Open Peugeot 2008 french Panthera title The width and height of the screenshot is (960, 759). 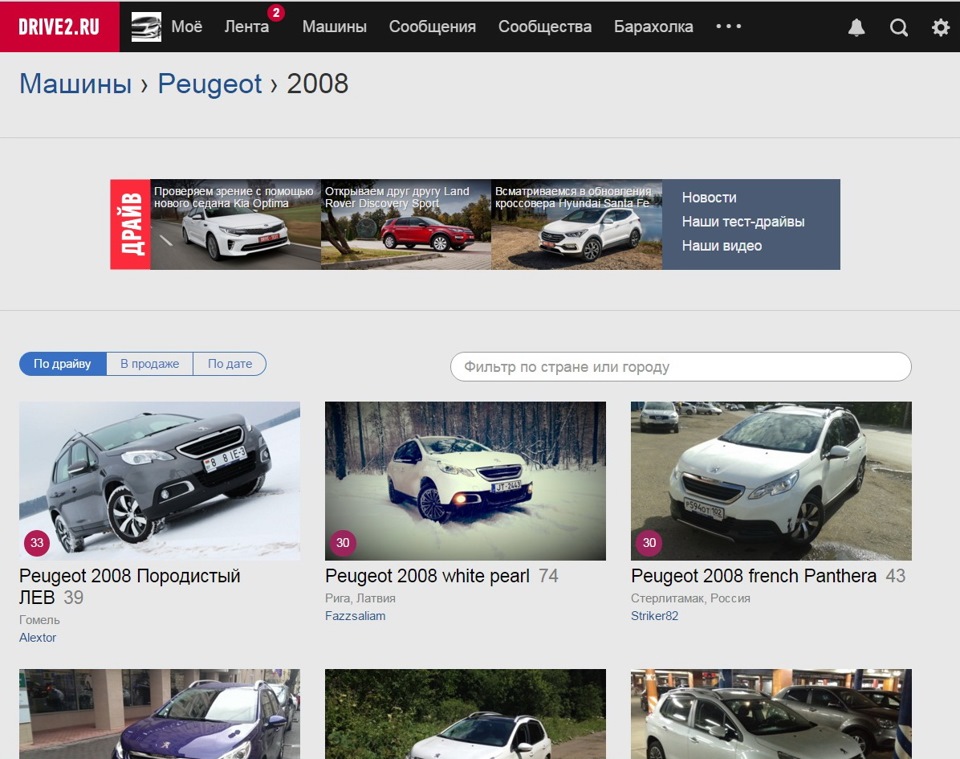[754, 576]
